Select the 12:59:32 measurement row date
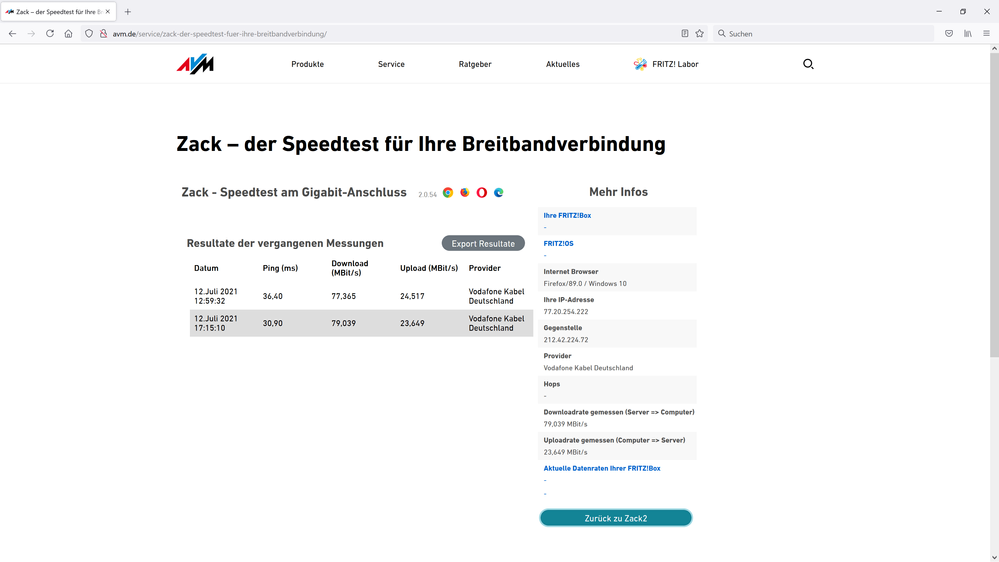This screenshot has width=999, height=562. [216, 296]
